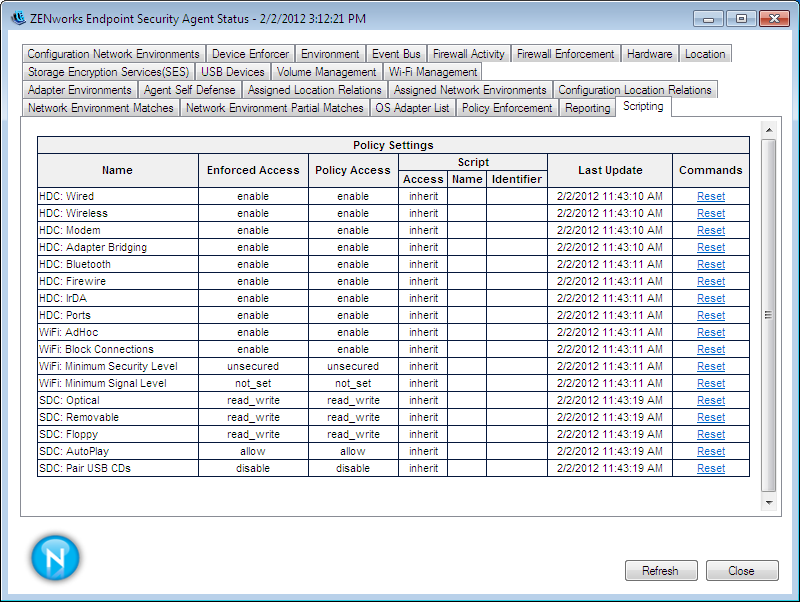800x602 pixels.
Task: Go to the Firewall Activity tab
Action: point(468,54)
